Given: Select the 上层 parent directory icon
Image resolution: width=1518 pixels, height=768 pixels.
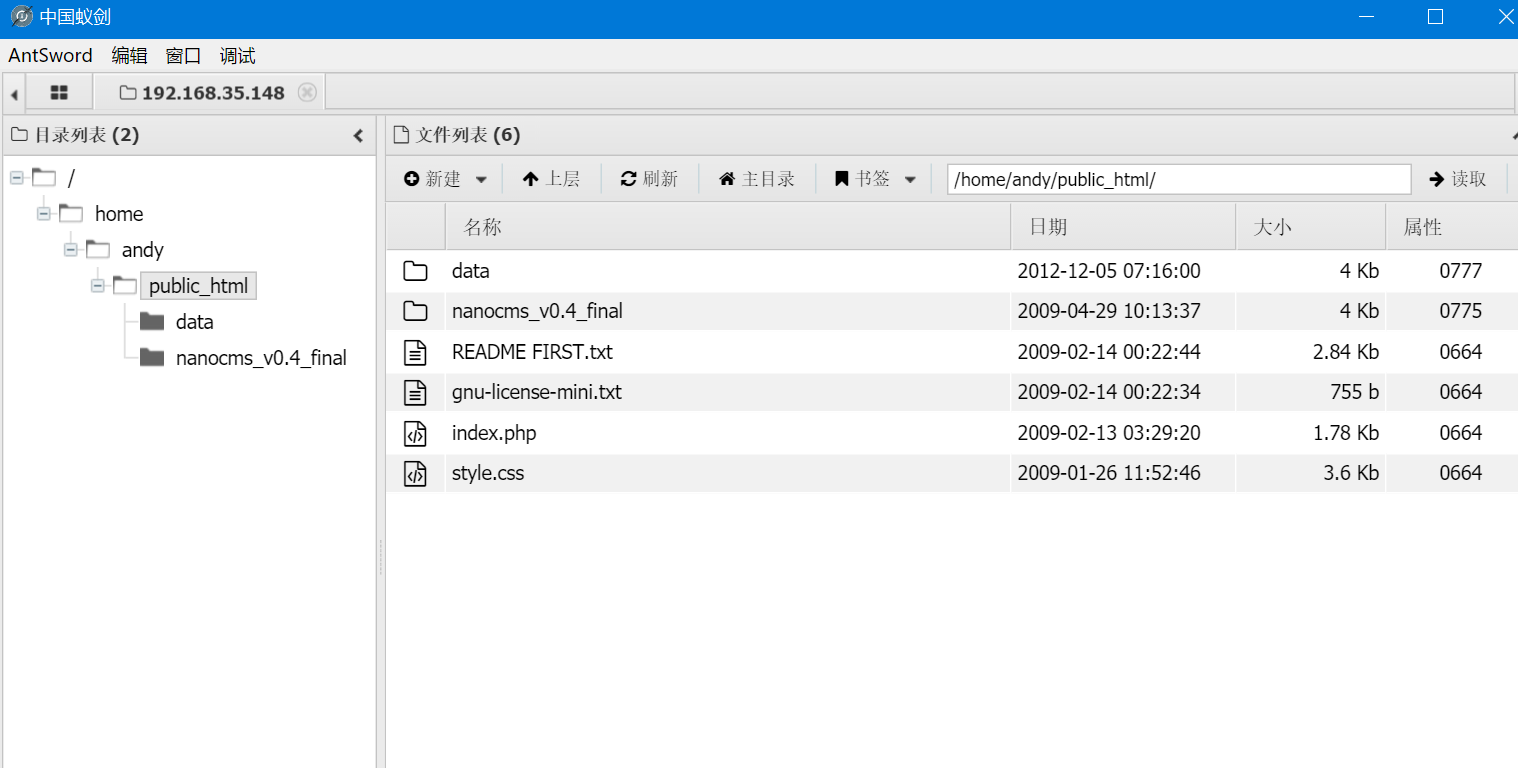Looking at the screenshot, I should (531, 178).
